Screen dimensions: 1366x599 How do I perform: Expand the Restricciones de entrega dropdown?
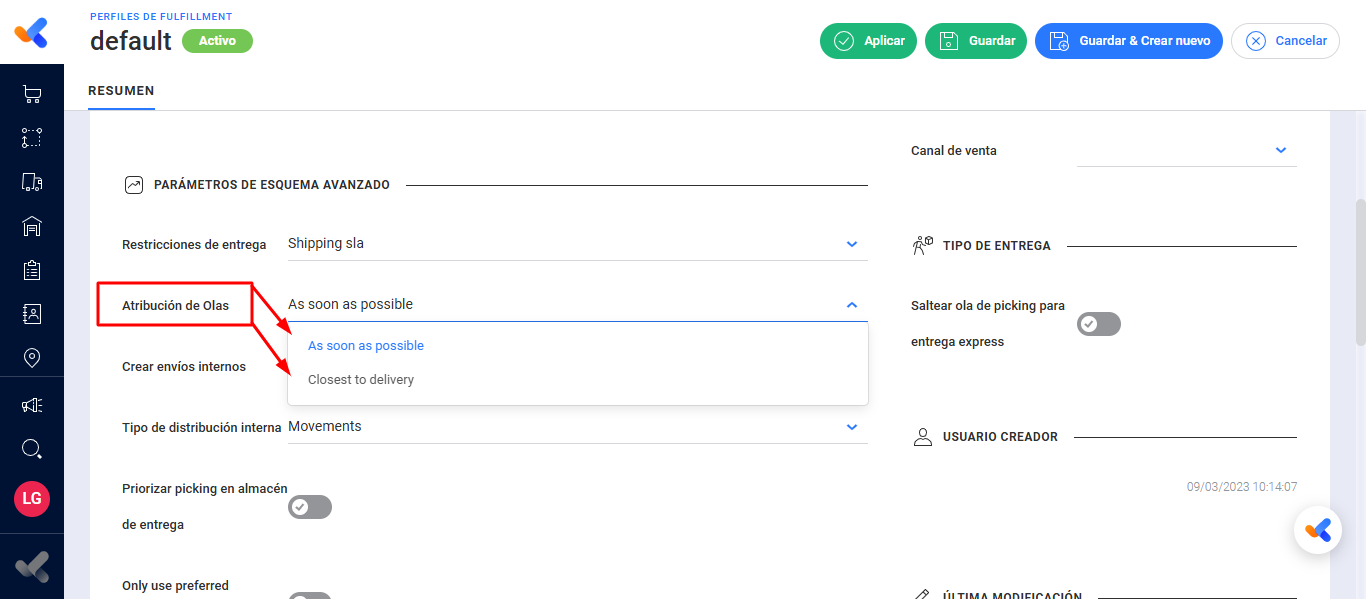pyautogui.click(x=852, y=244)
